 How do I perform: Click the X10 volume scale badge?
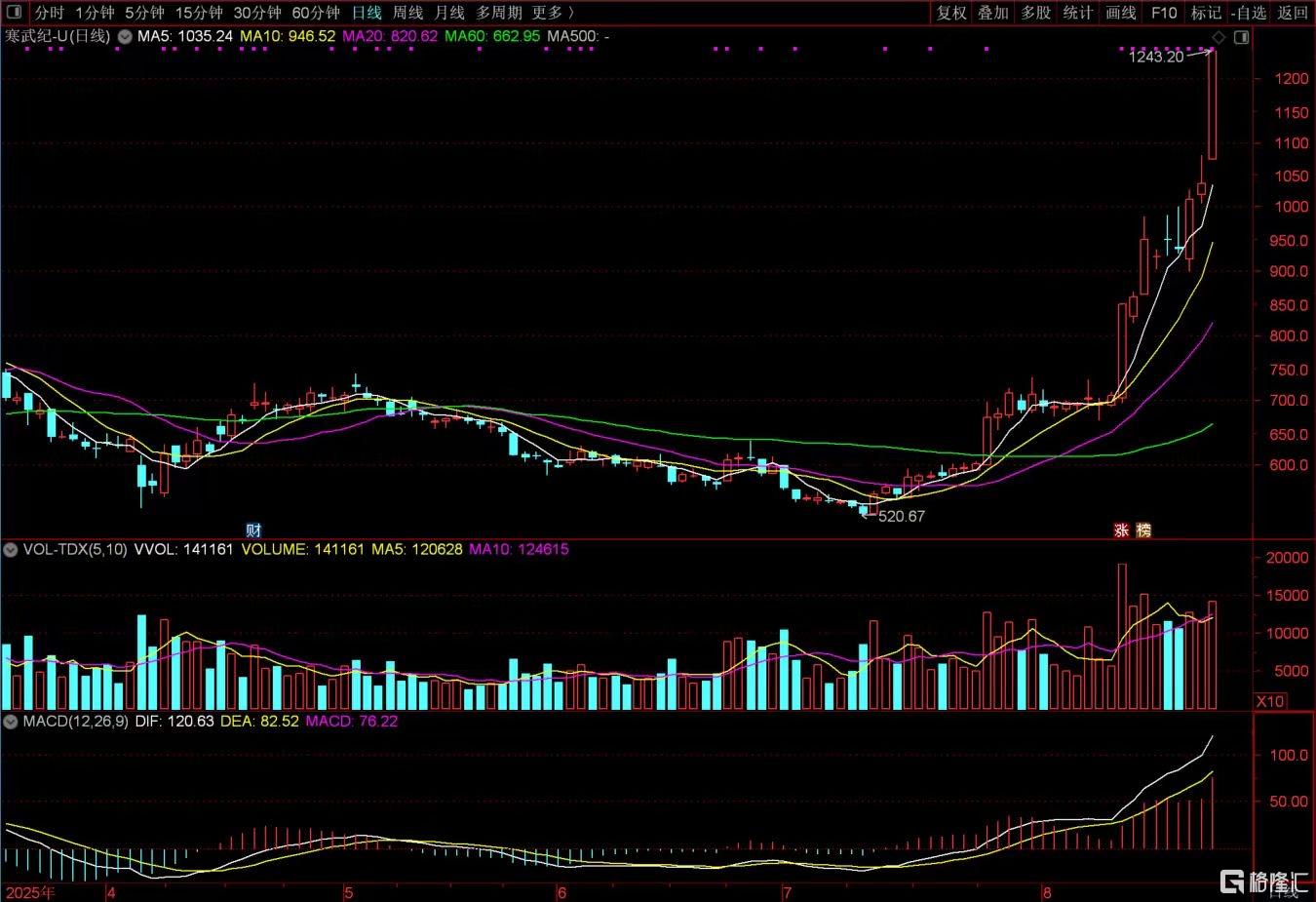pyautogui.click(x=1270, y=701)
